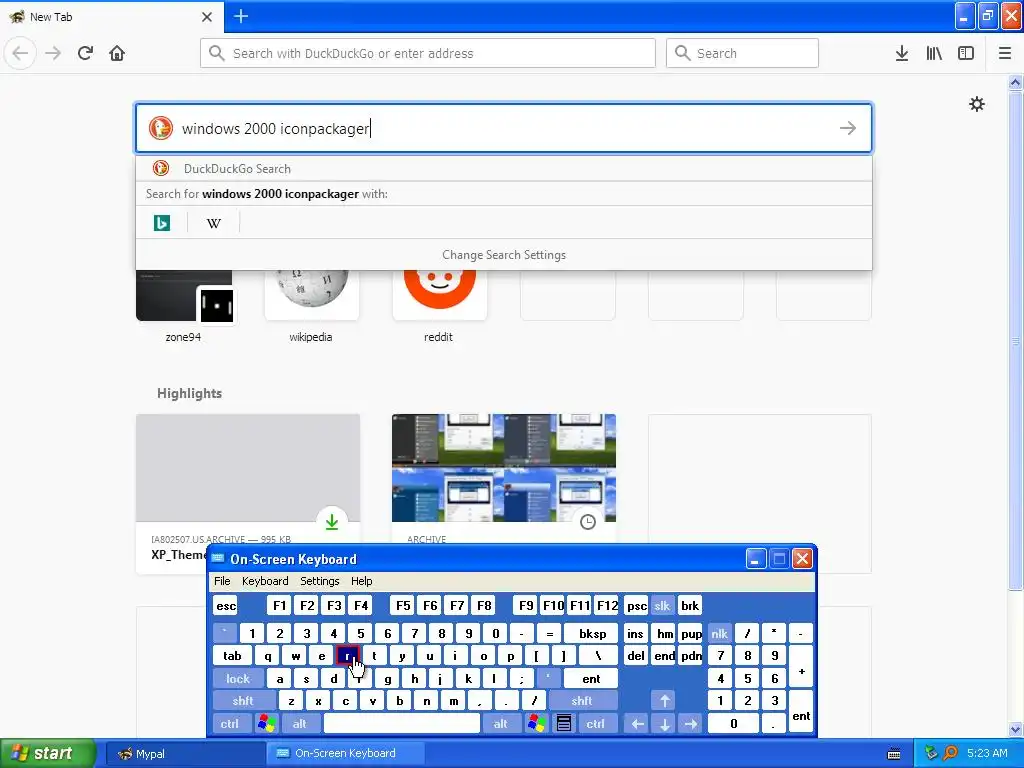Open the hamburger application menu
This screenshot has width=1024, height=768.
coord(1005,53)
